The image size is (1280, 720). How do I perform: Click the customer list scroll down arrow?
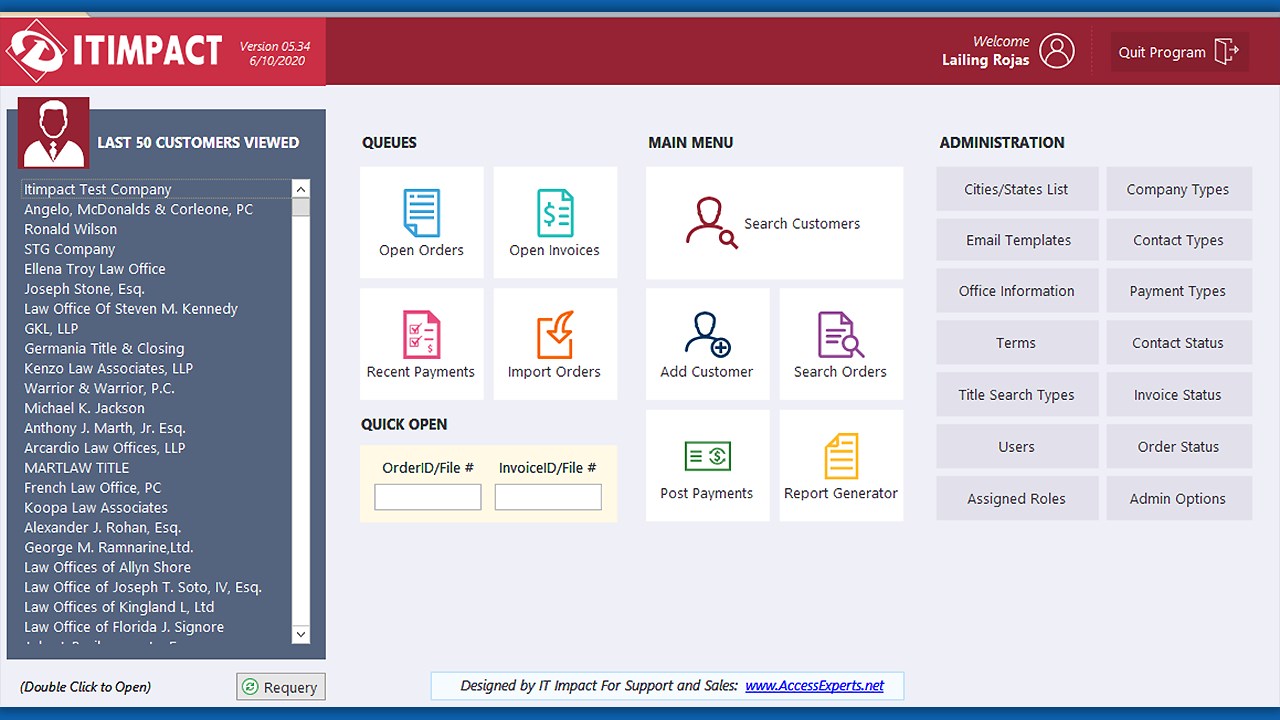coord(300,634)
